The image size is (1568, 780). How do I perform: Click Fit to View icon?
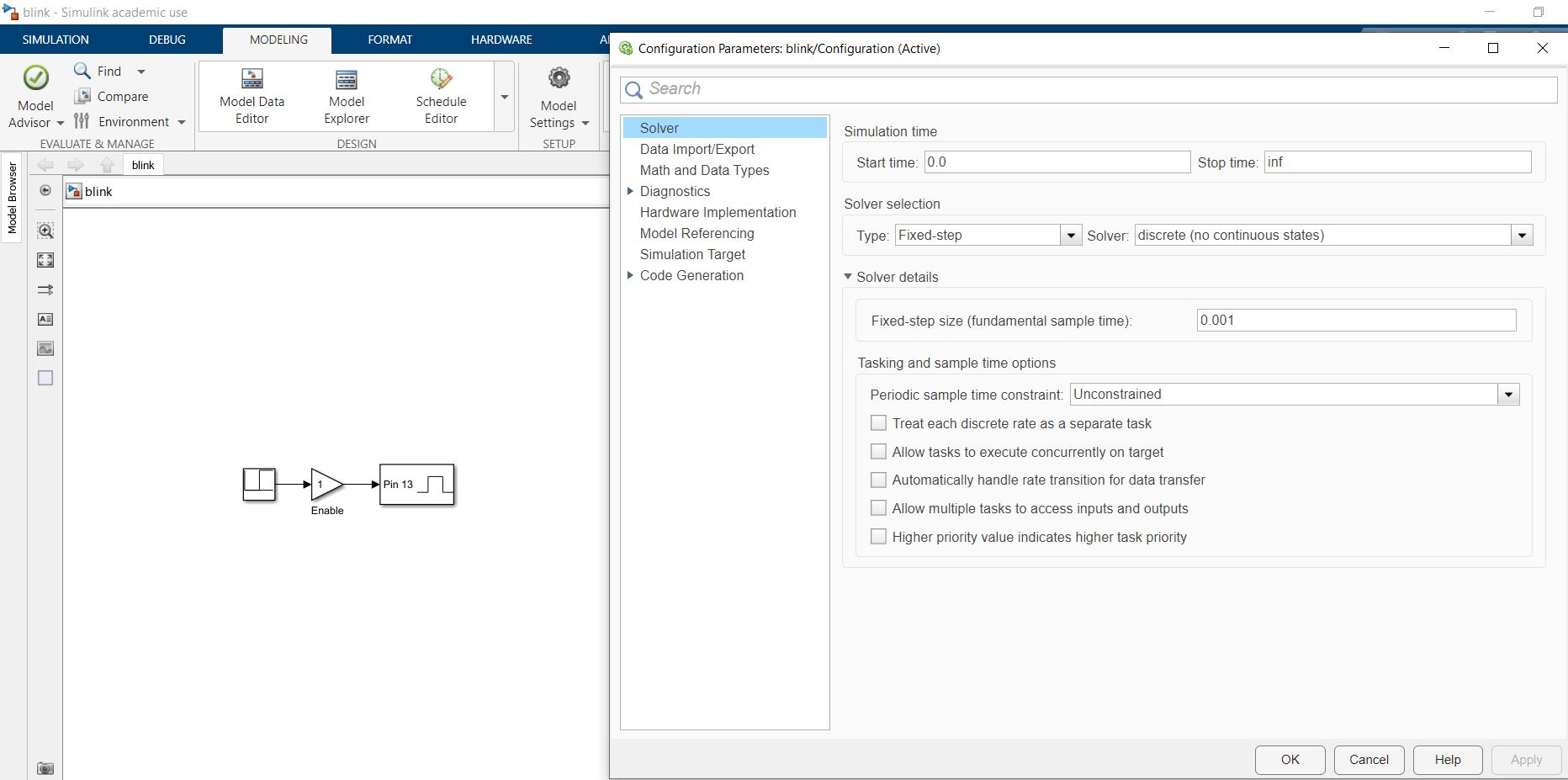coord(45,260)
